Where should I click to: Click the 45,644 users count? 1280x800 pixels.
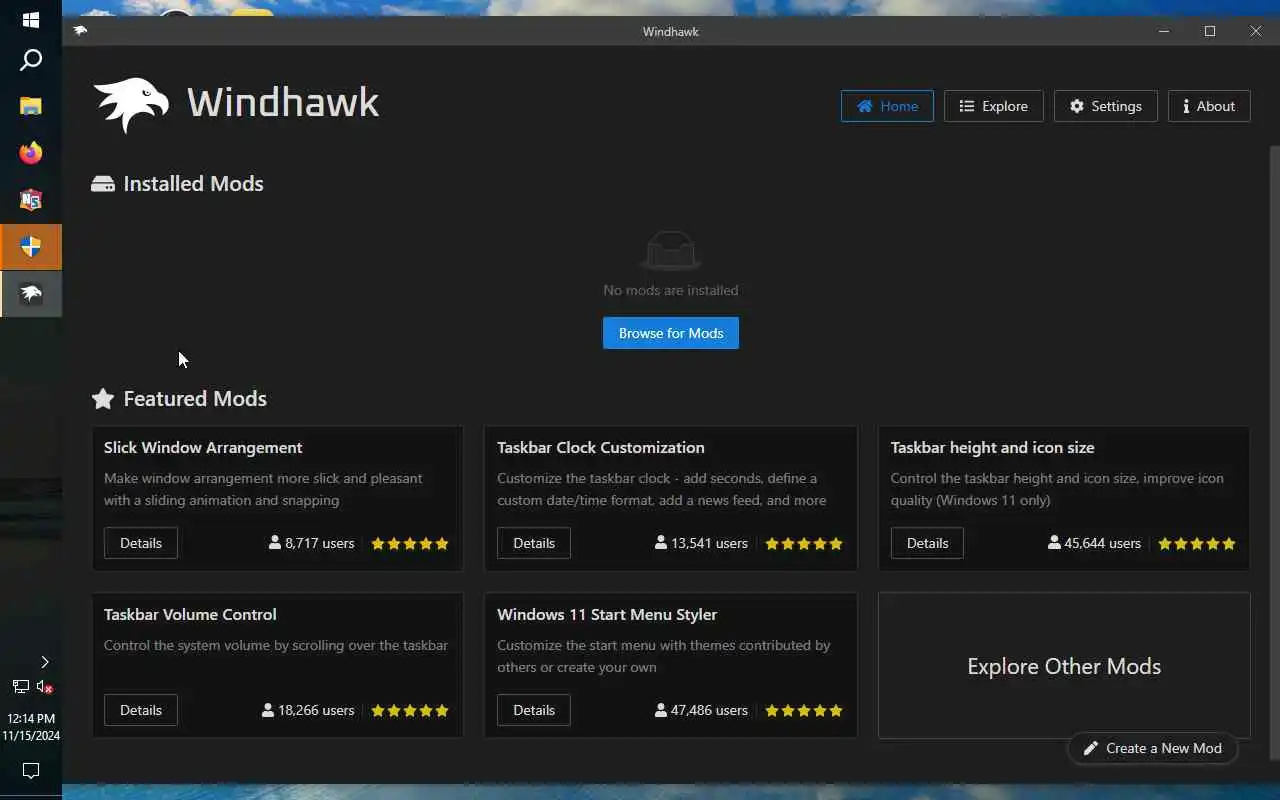point(1094,543)
